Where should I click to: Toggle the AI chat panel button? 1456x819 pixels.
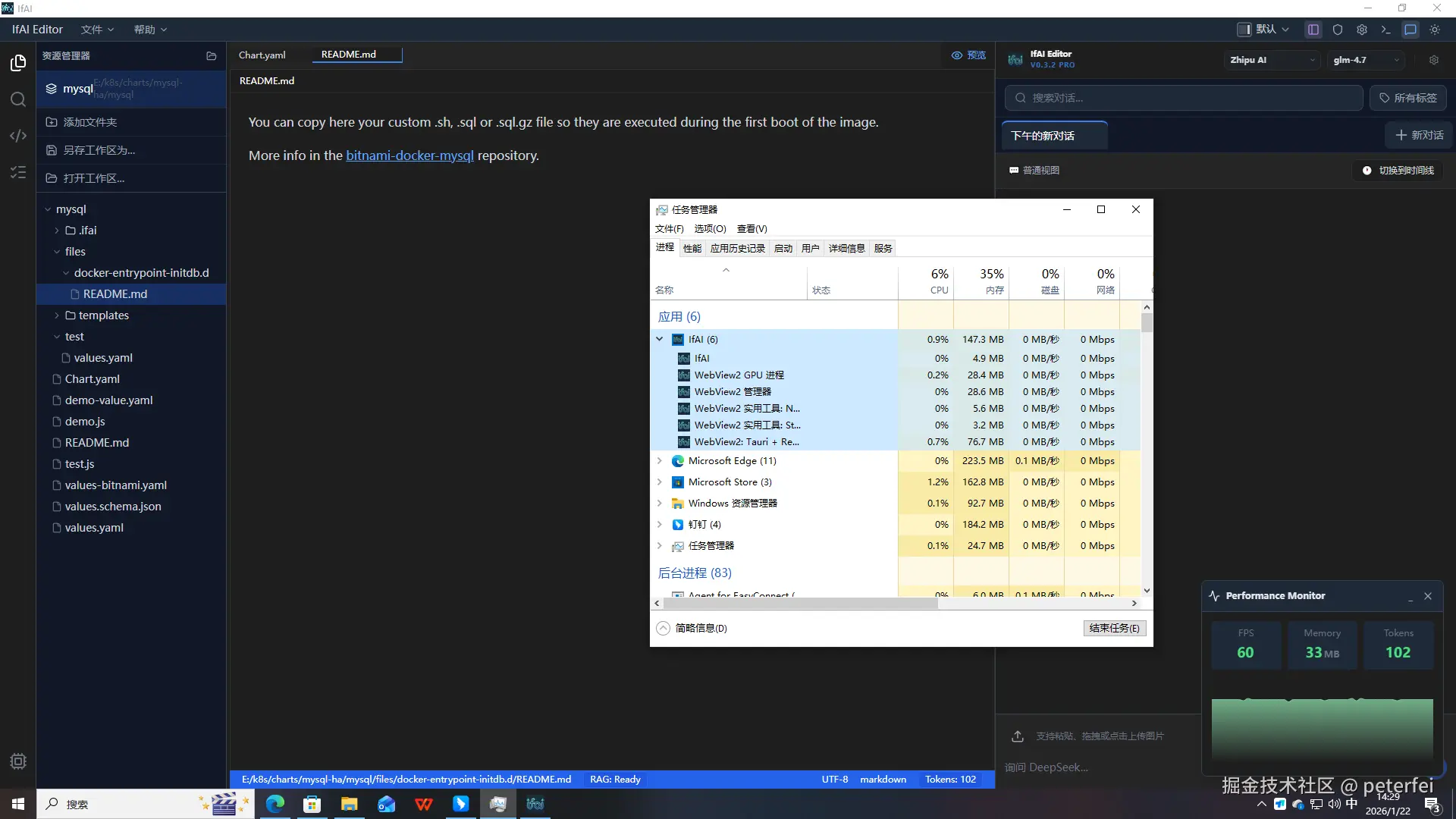[x=1410, y=30]
